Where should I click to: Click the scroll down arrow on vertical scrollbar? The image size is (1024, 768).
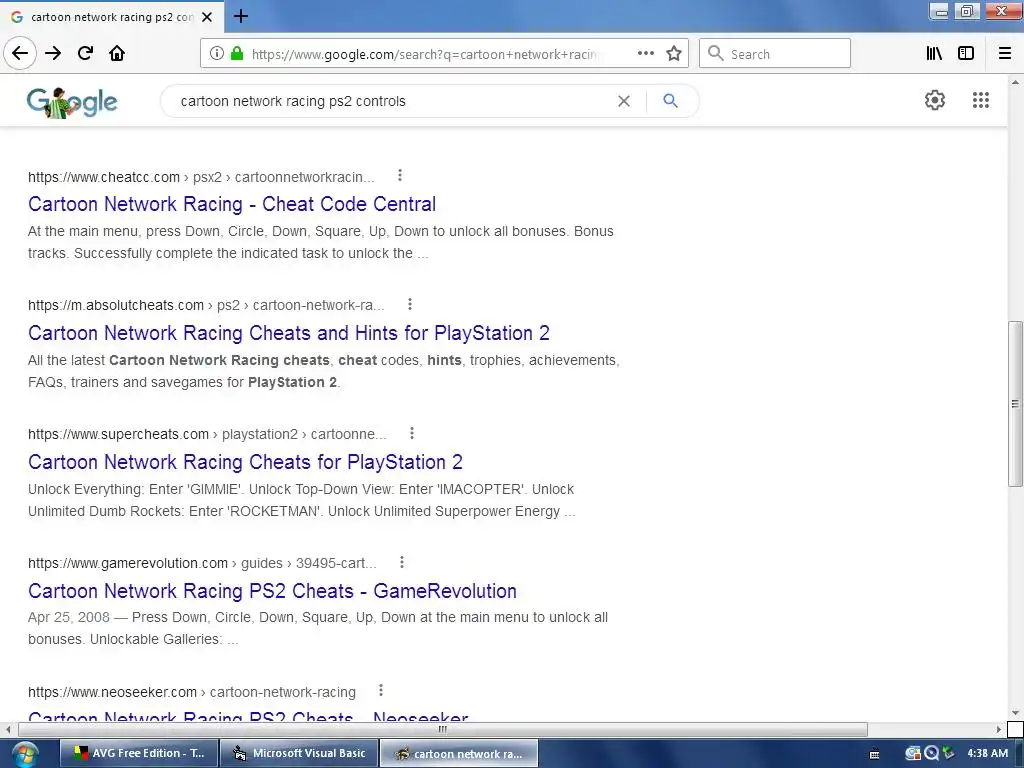[1015, 713]
